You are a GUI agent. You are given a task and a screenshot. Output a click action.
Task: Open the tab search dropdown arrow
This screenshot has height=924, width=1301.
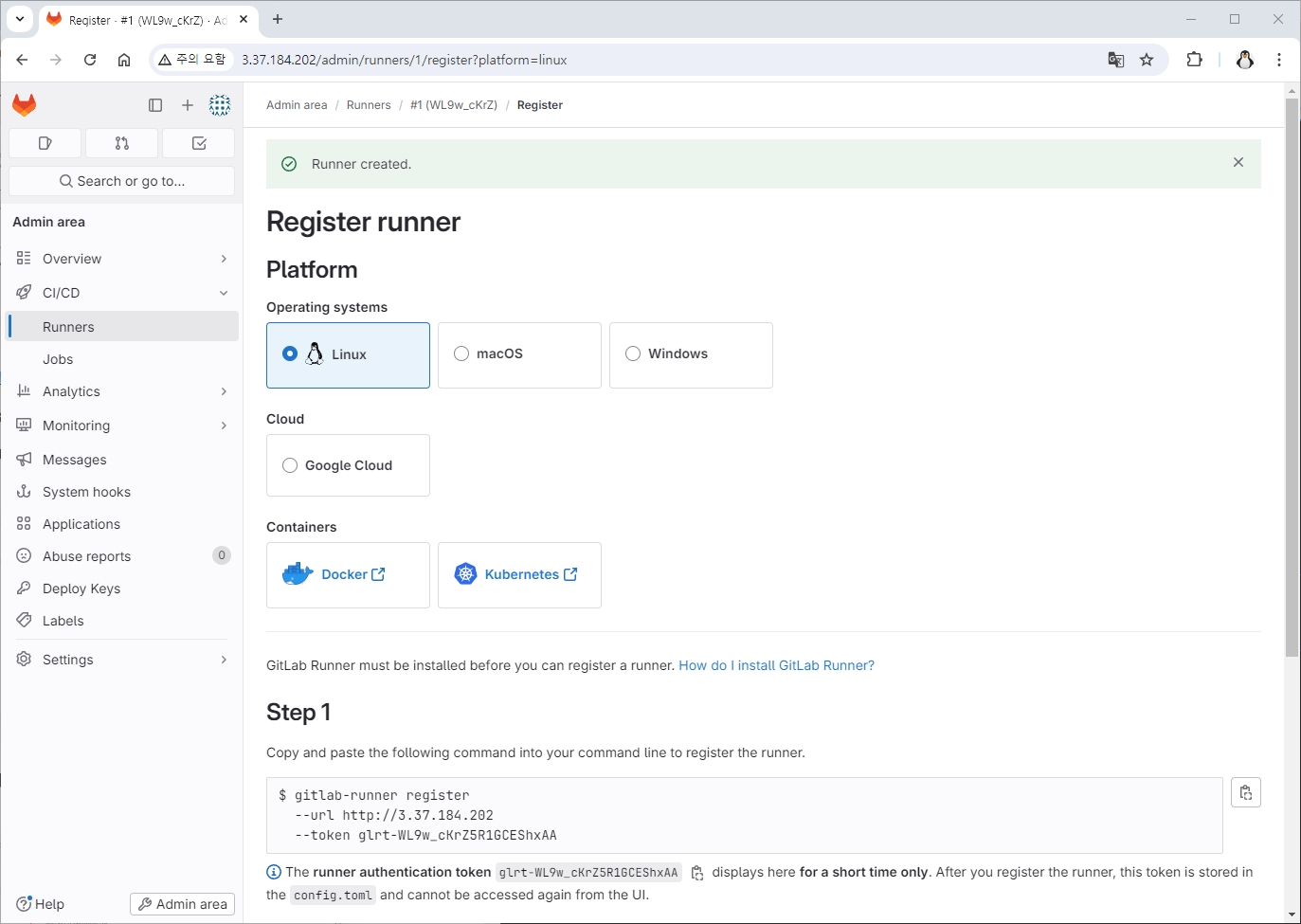[x=20, y=19]
